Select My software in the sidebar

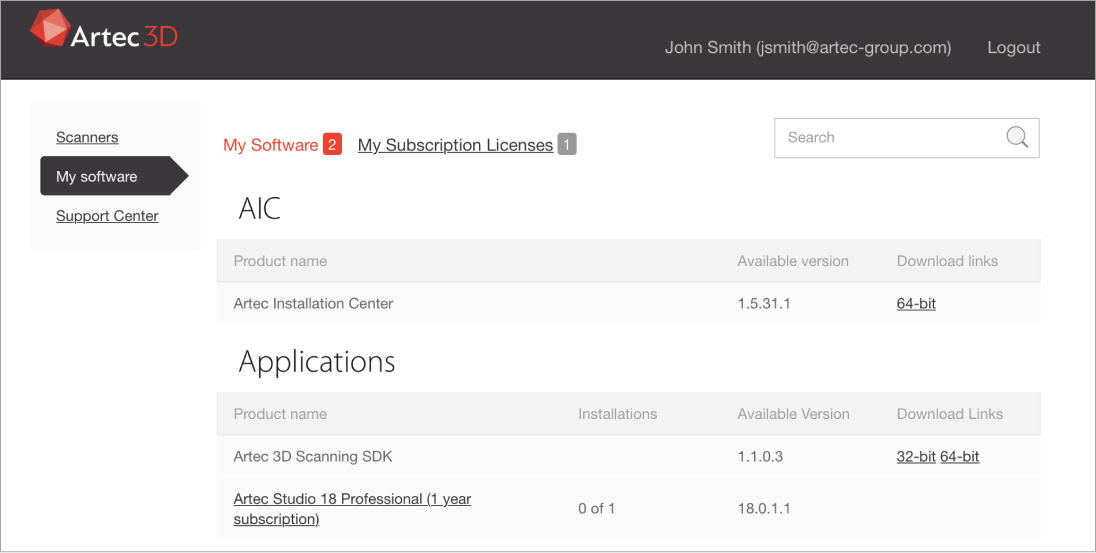(115, 176)
